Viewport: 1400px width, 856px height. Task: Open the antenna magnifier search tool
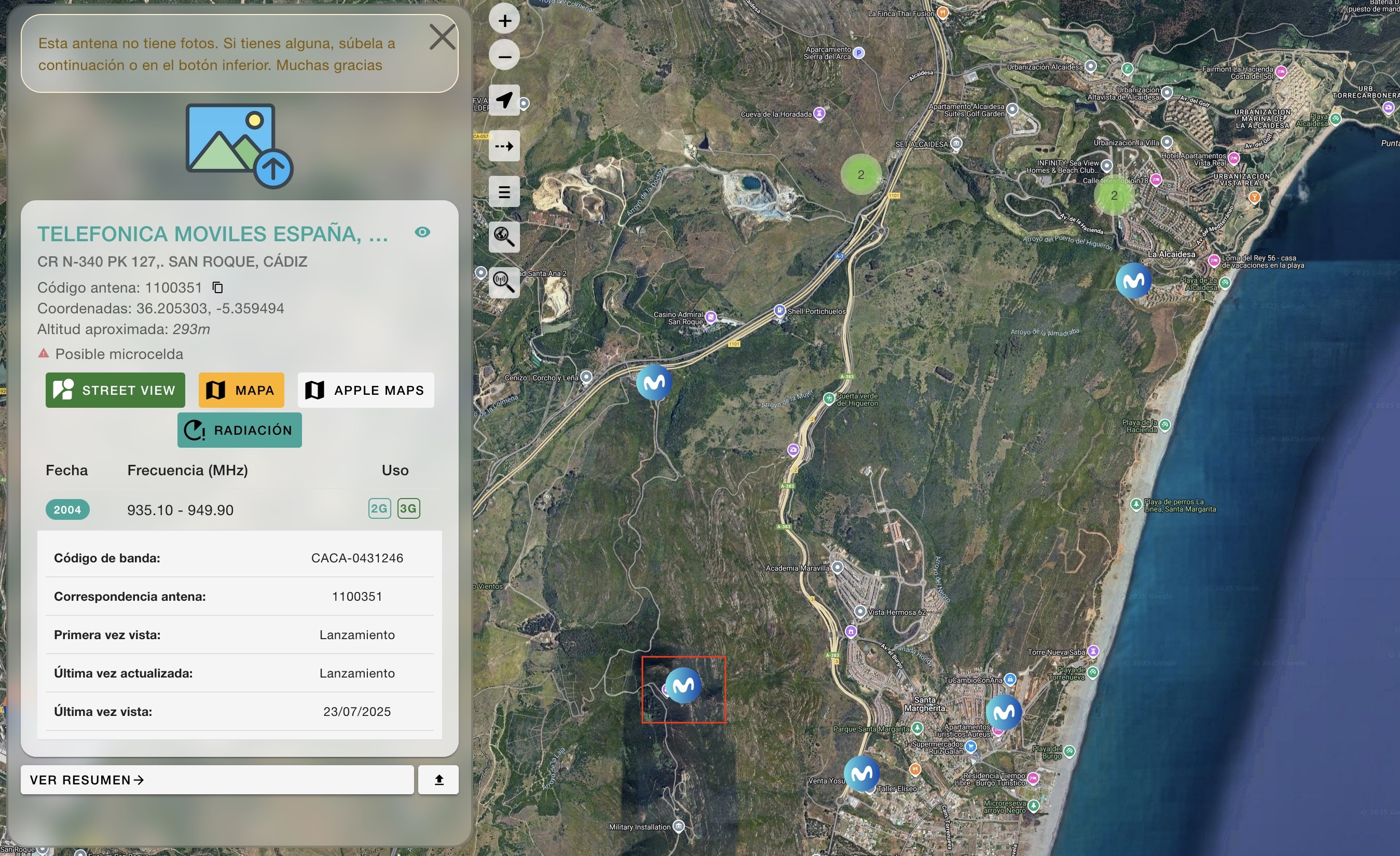point(504,282)
